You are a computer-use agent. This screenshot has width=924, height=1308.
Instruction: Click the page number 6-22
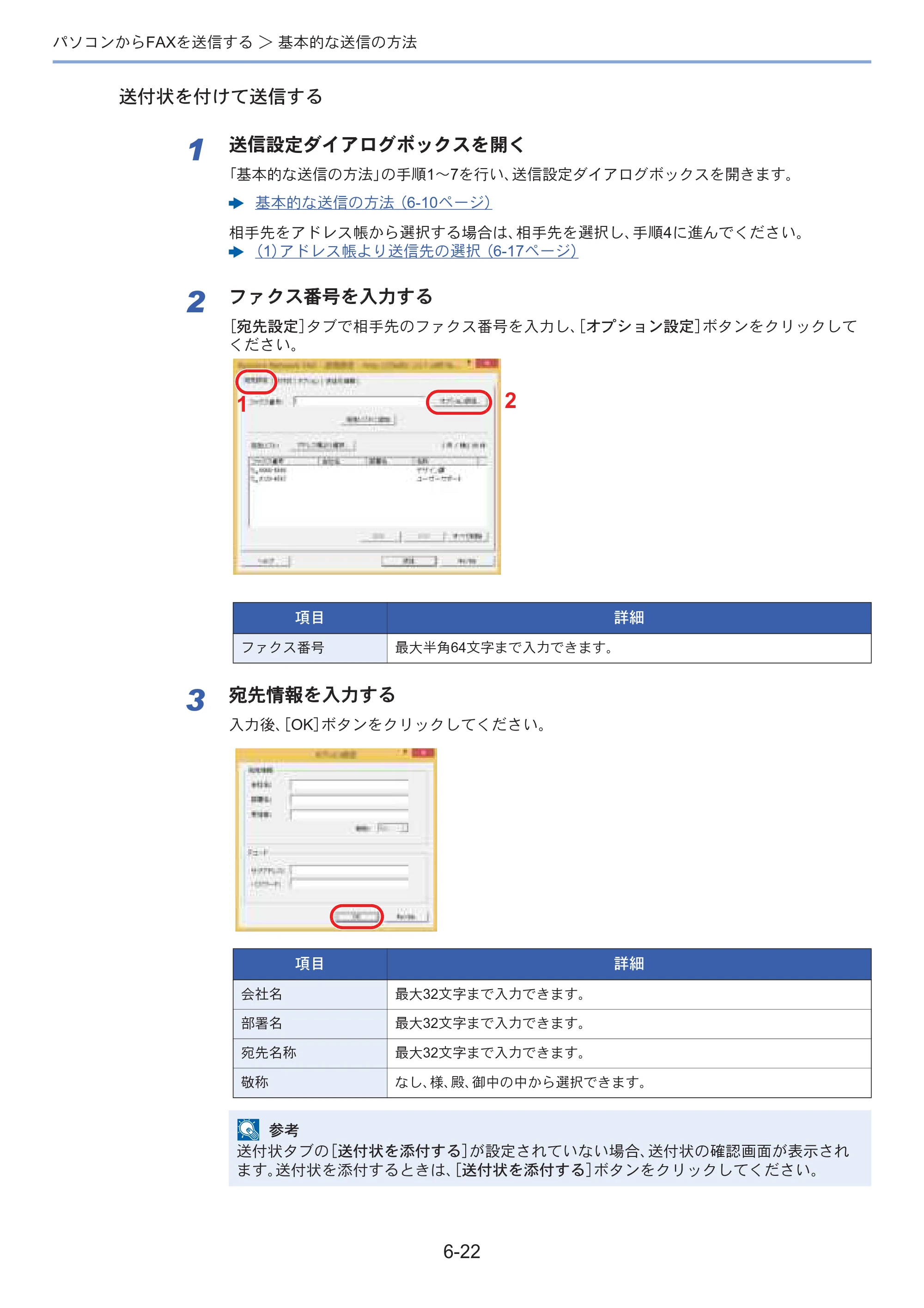pyautogui.click(x=462, y=1252)
